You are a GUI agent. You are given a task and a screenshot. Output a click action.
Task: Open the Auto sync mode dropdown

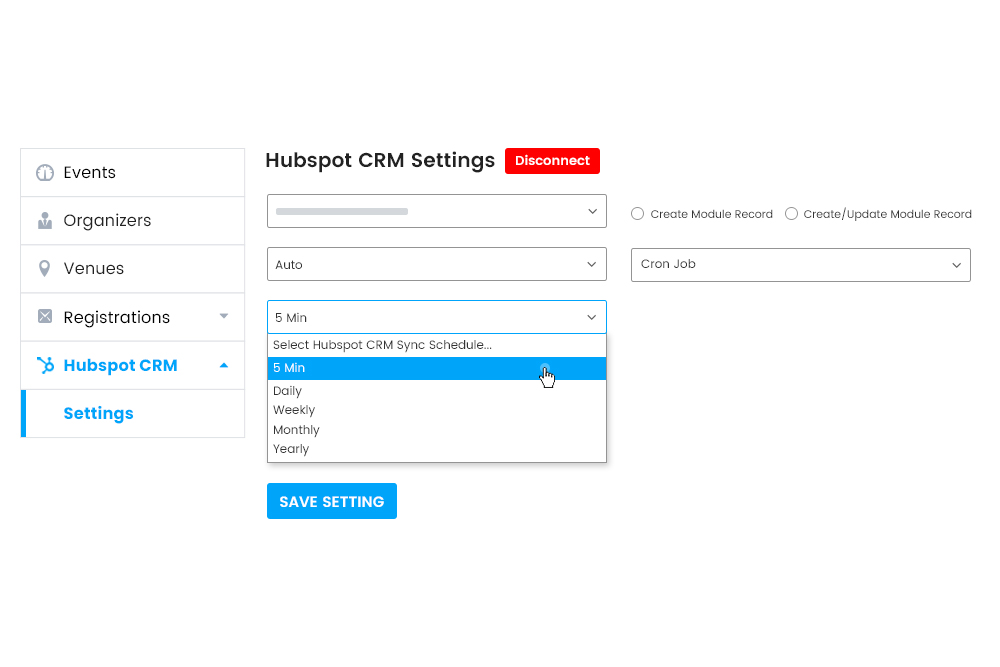pos(436,264)
